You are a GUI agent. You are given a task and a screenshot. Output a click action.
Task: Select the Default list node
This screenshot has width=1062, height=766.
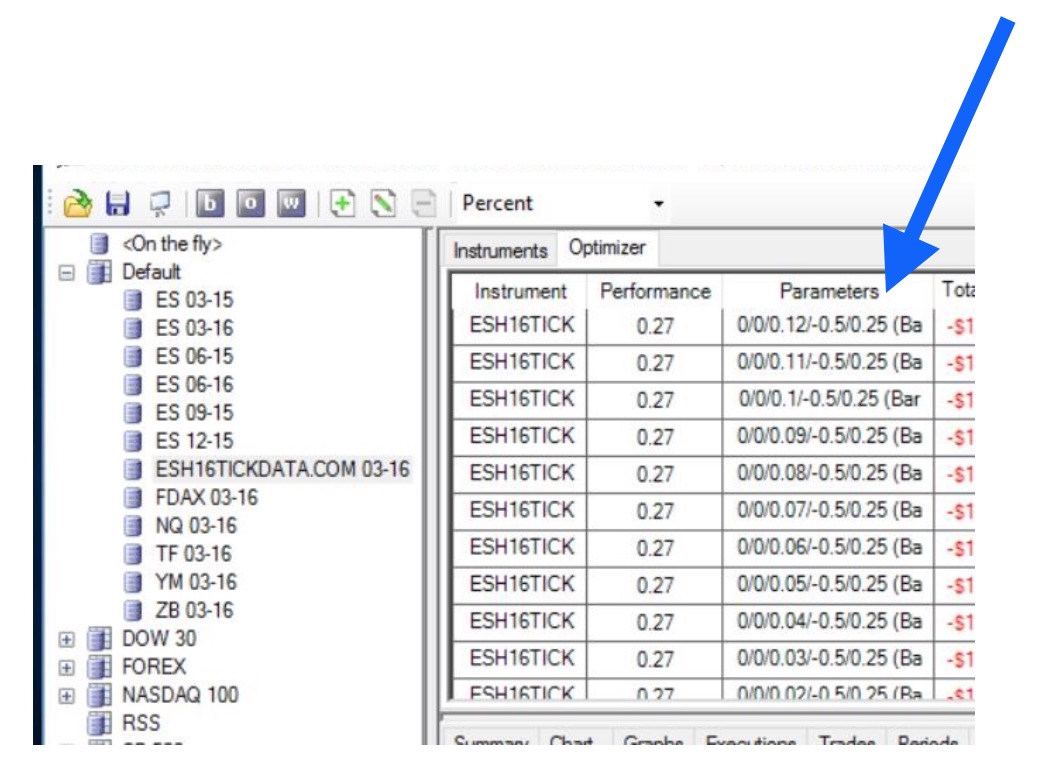coord(151,272)
